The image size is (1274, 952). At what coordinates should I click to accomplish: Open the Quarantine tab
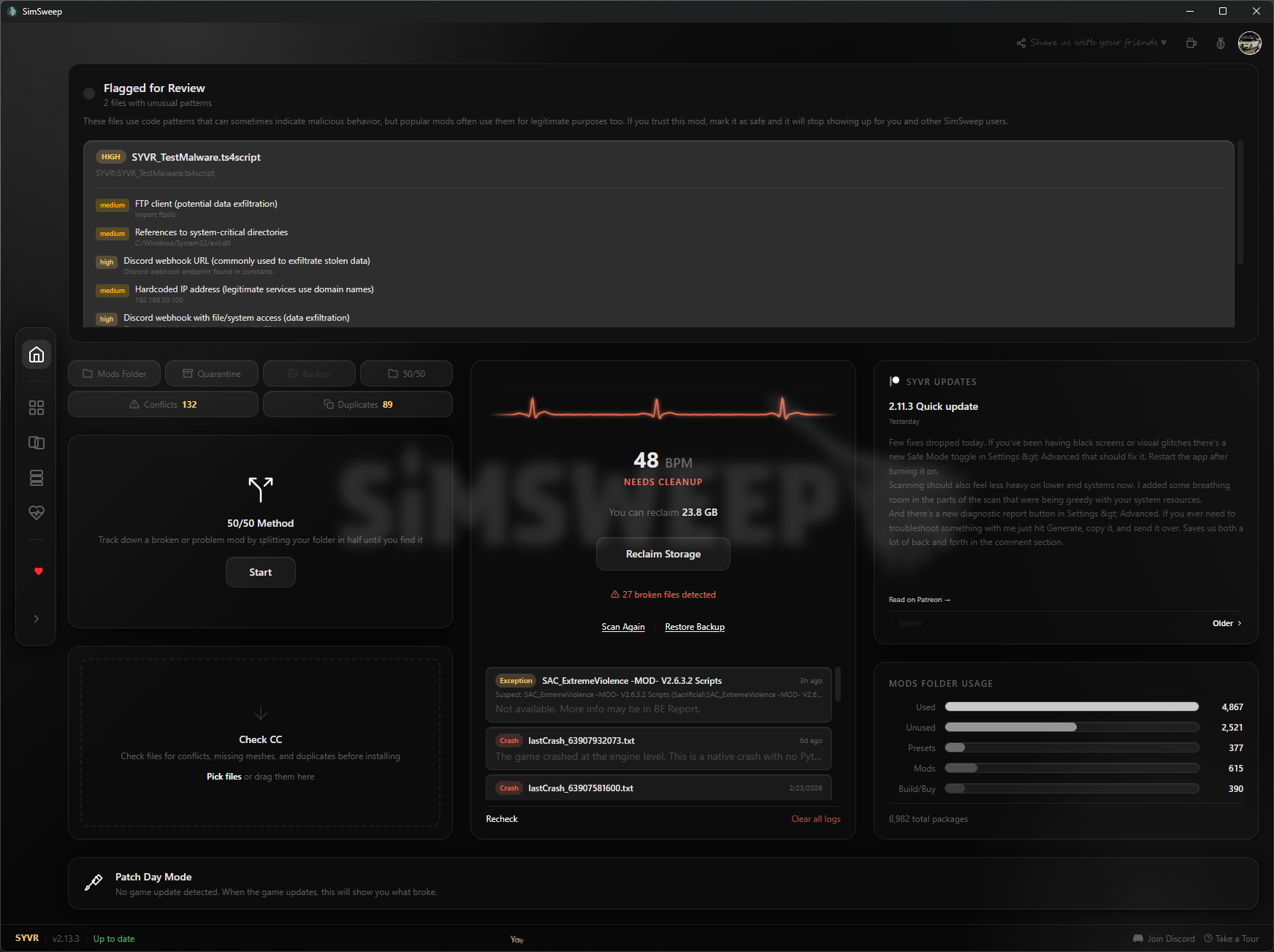point(212,373)
